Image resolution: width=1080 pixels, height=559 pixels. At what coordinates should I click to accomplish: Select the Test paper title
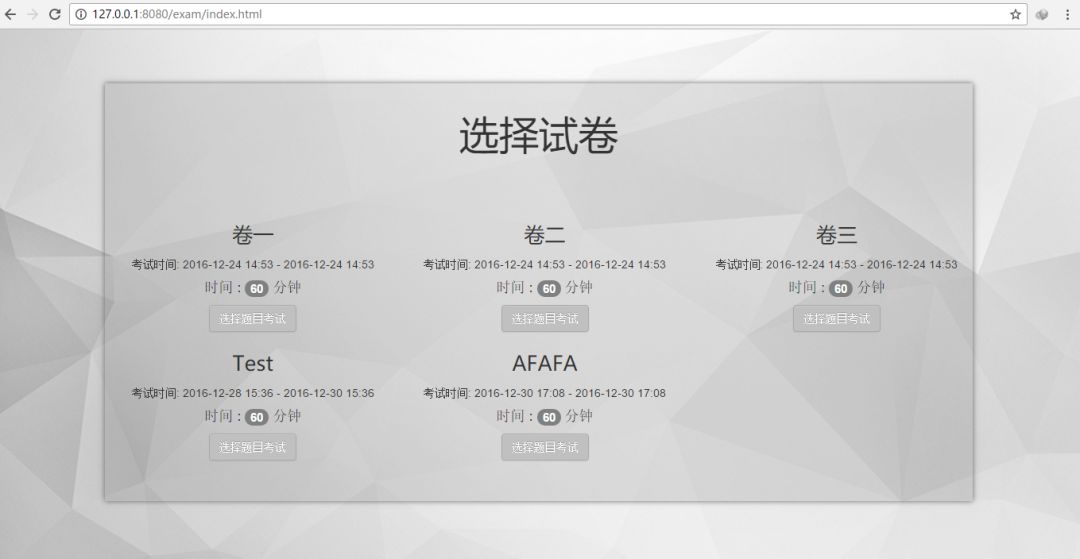coord(253,363)
